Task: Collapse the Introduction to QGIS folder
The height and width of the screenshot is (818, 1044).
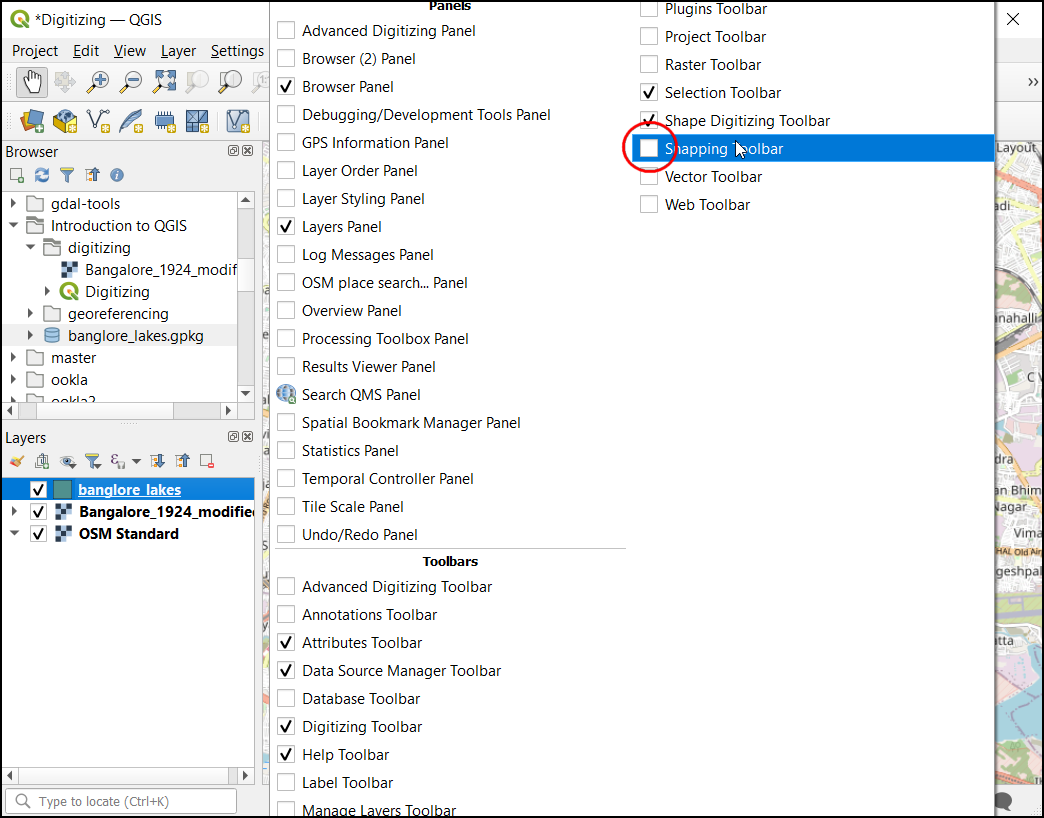Action: tap(13, 226)
